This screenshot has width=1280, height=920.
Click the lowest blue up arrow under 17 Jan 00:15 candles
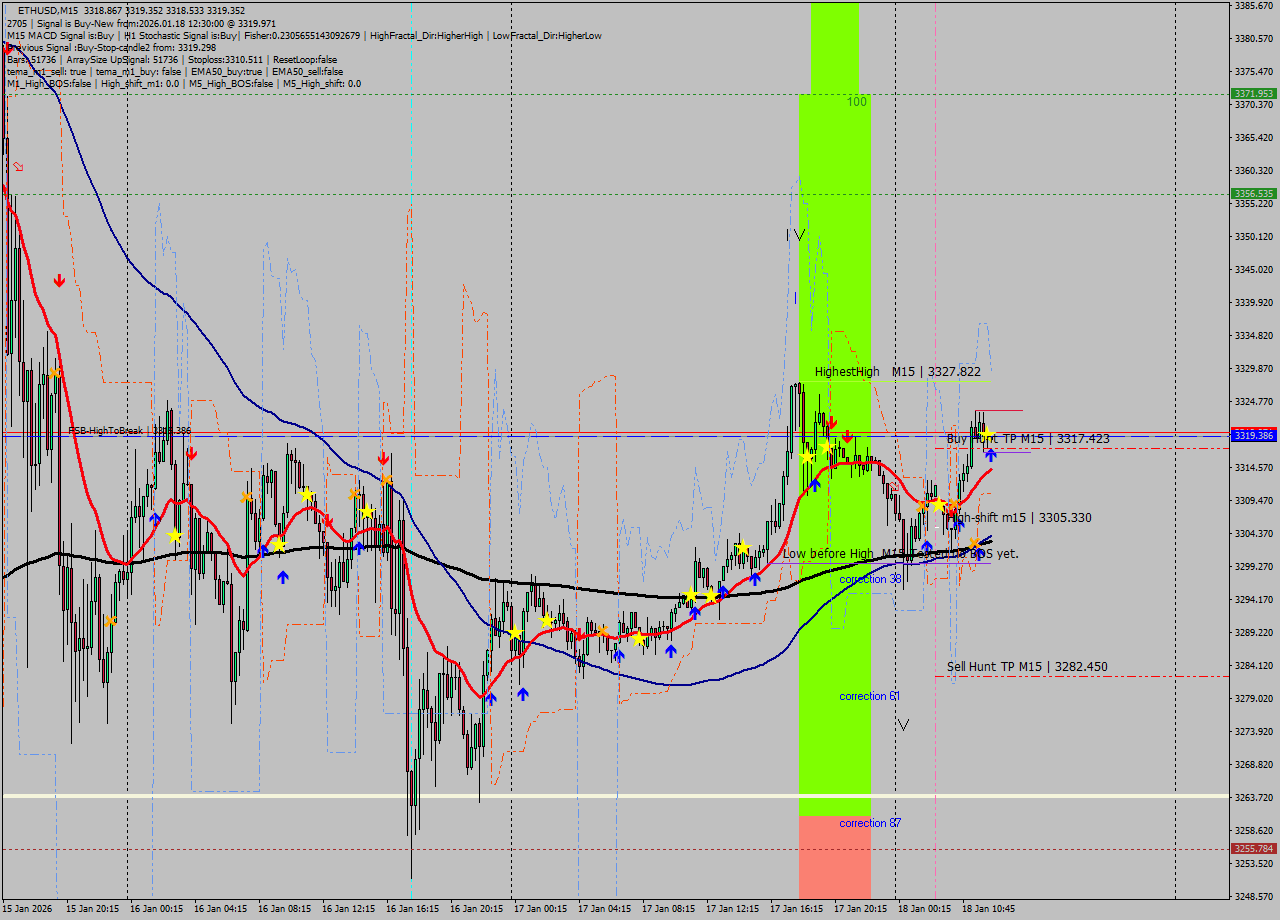point(522,693)
